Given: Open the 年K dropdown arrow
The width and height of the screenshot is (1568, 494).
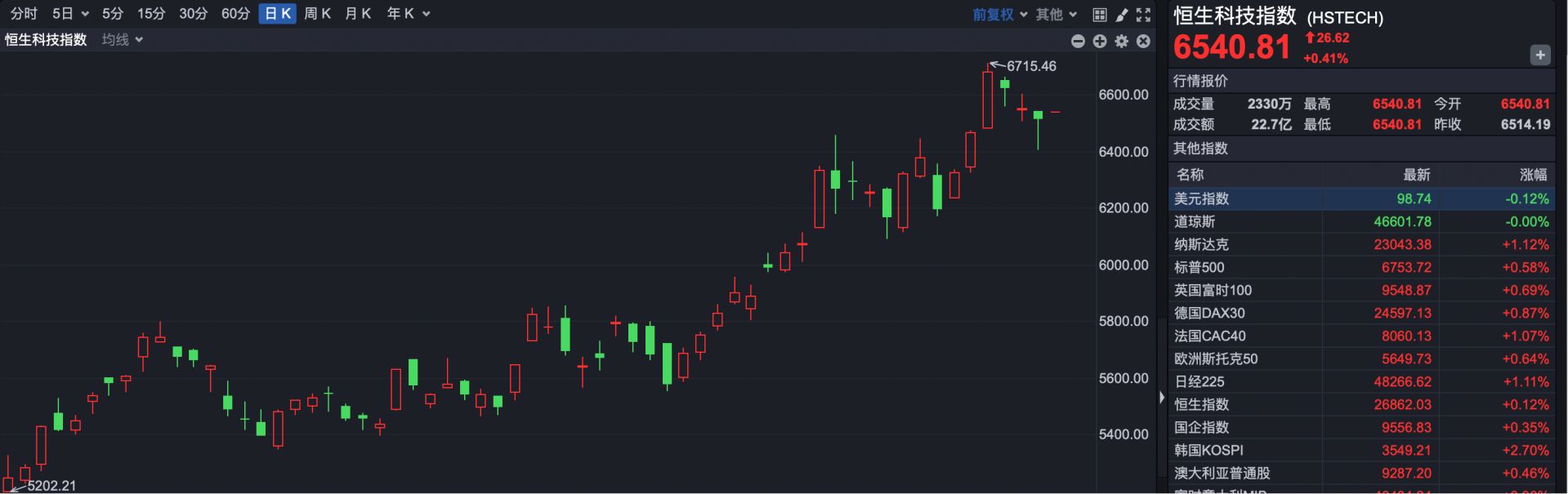Looking at the screenshot, I should point(426,14).
